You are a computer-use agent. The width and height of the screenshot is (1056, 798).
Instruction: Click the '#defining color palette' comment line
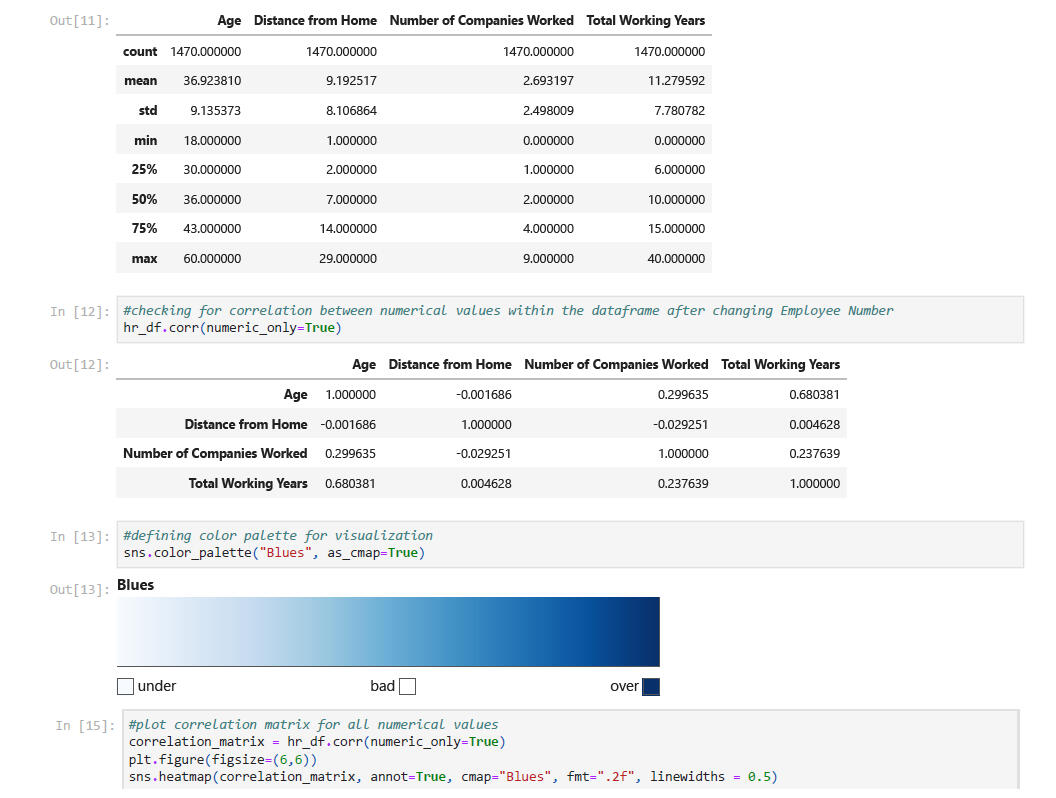(278, 535)
